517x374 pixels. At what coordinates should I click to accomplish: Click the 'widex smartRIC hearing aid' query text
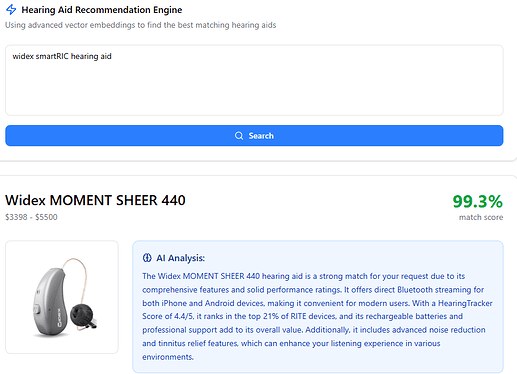click(x=62, y=56)
